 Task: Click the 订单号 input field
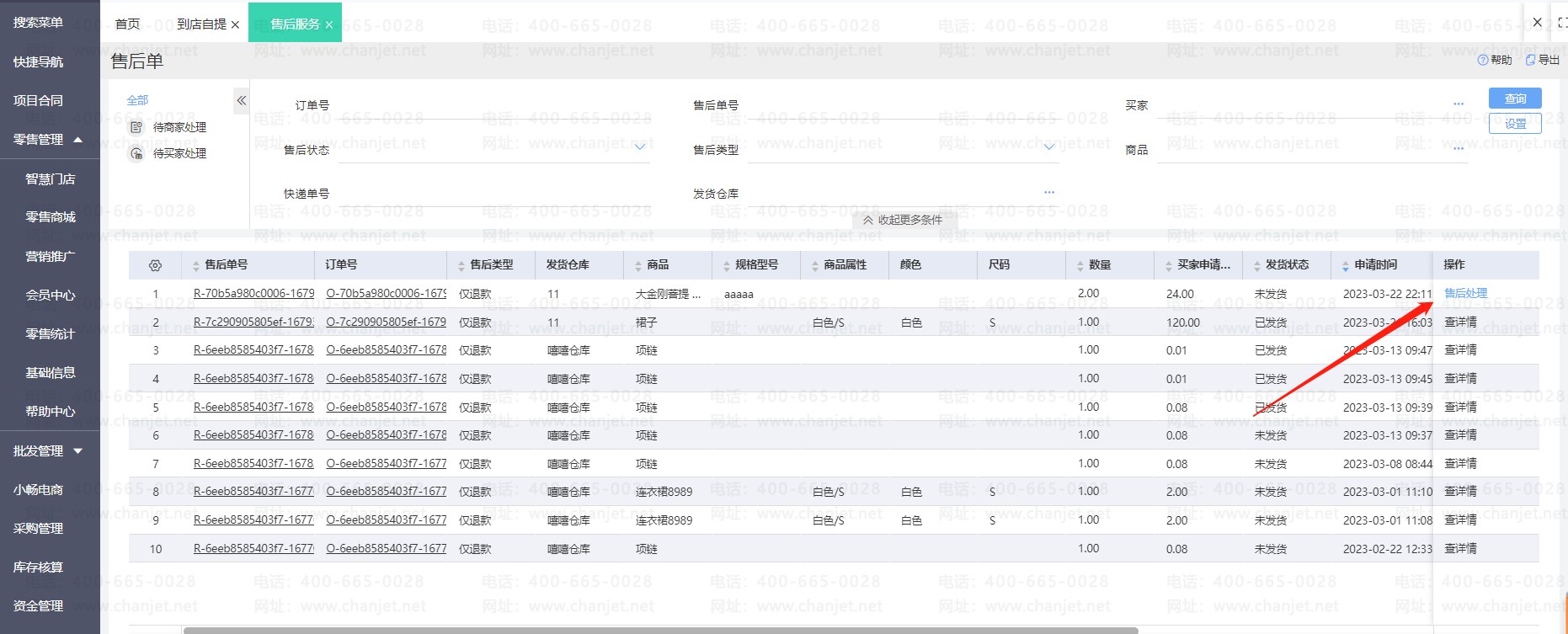493,106
